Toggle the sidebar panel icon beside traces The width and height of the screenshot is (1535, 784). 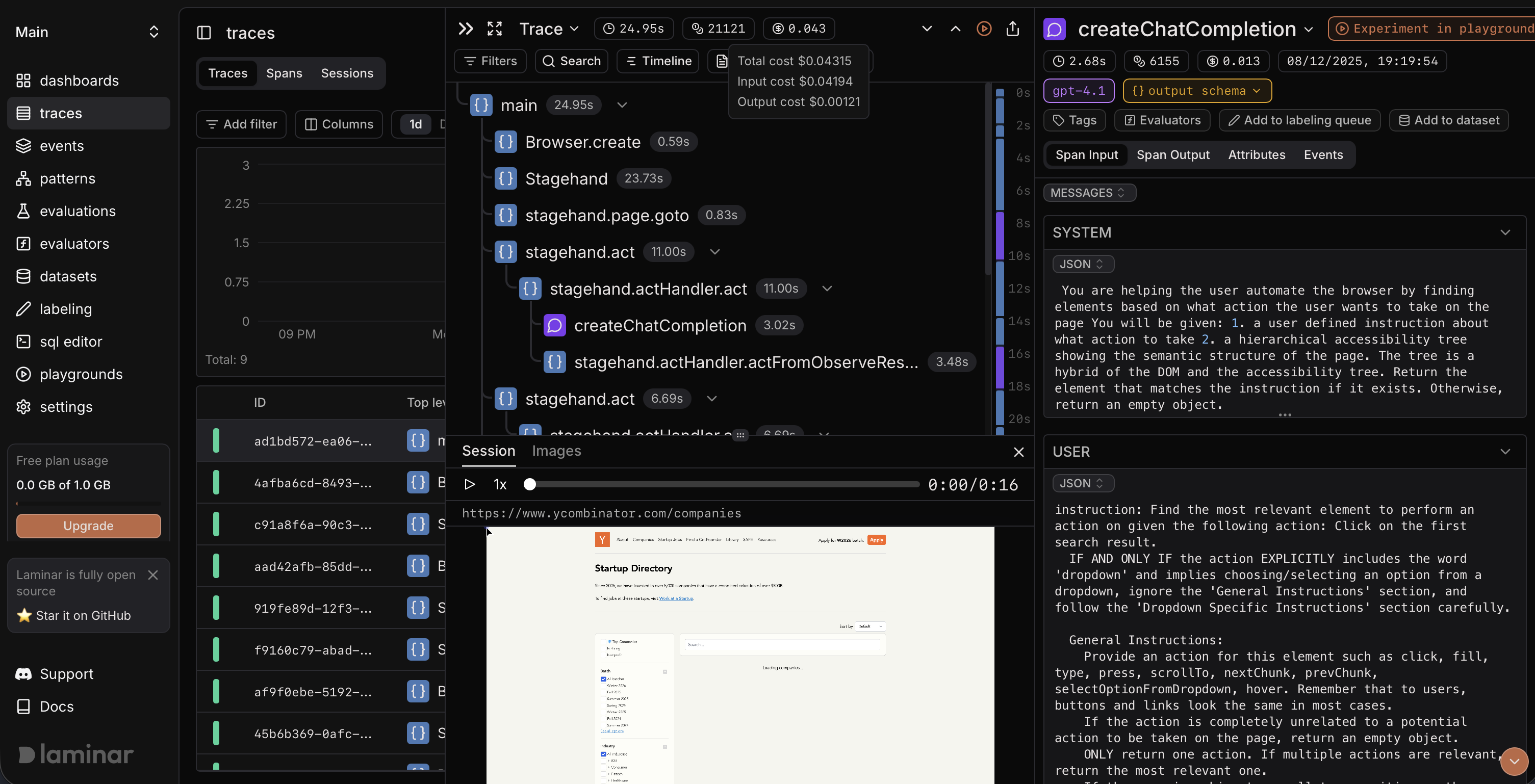[x=204, y=33]
